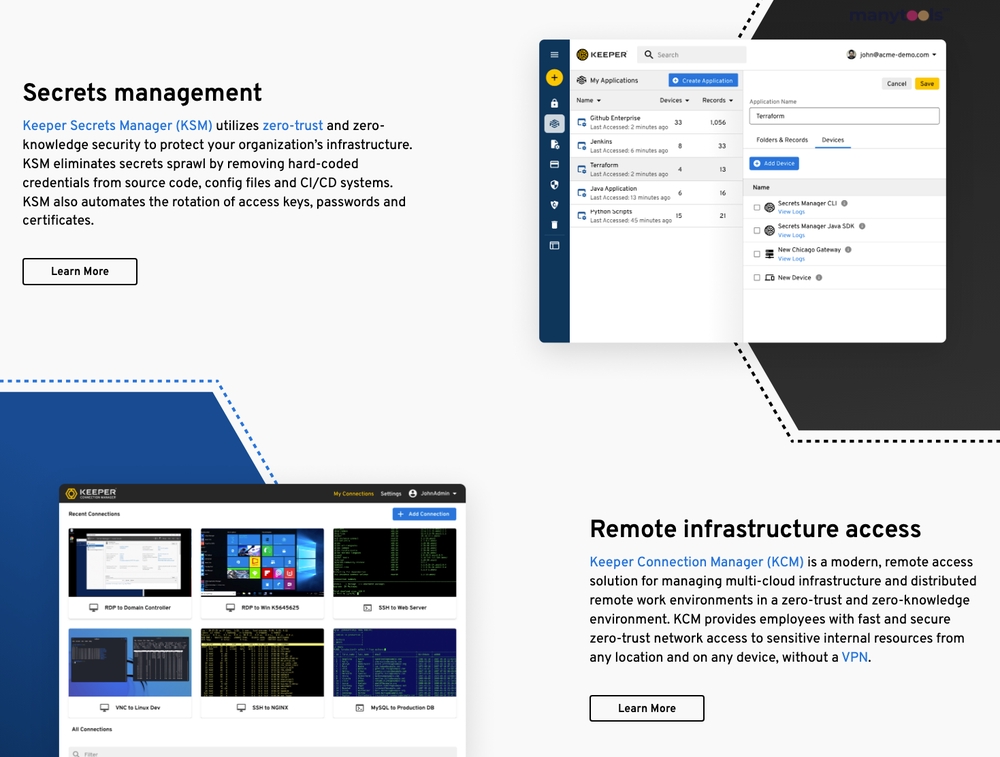Follow the Keeper Secrets Manager (KSM) link
Viewport: 1000px width, 757px height.
117,126
